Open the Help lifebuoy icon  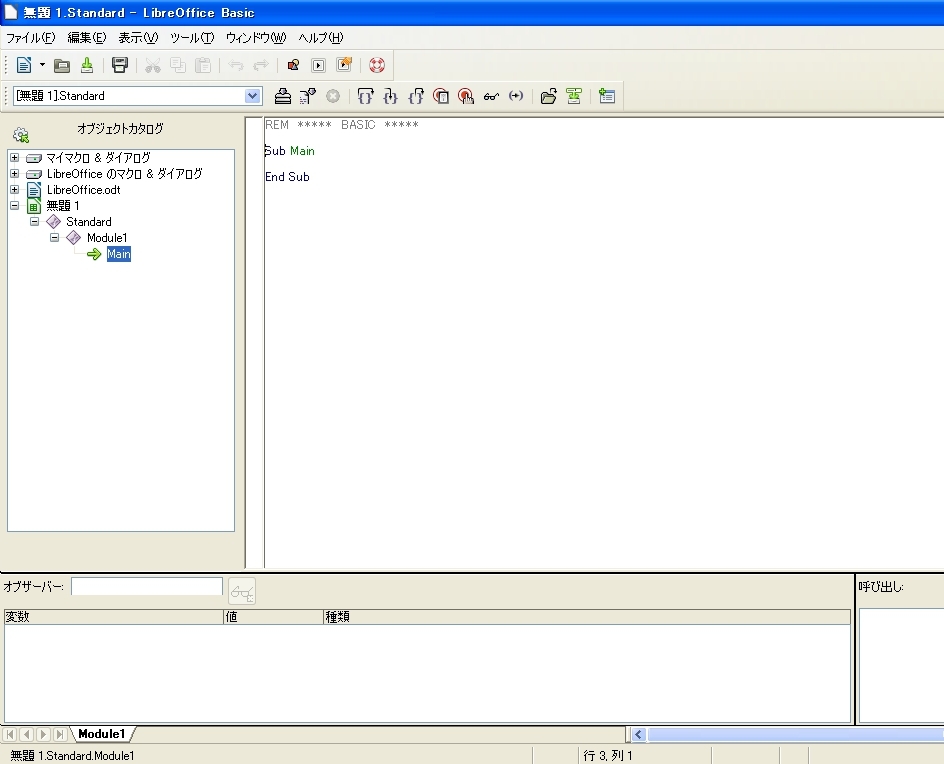point(376,65)
